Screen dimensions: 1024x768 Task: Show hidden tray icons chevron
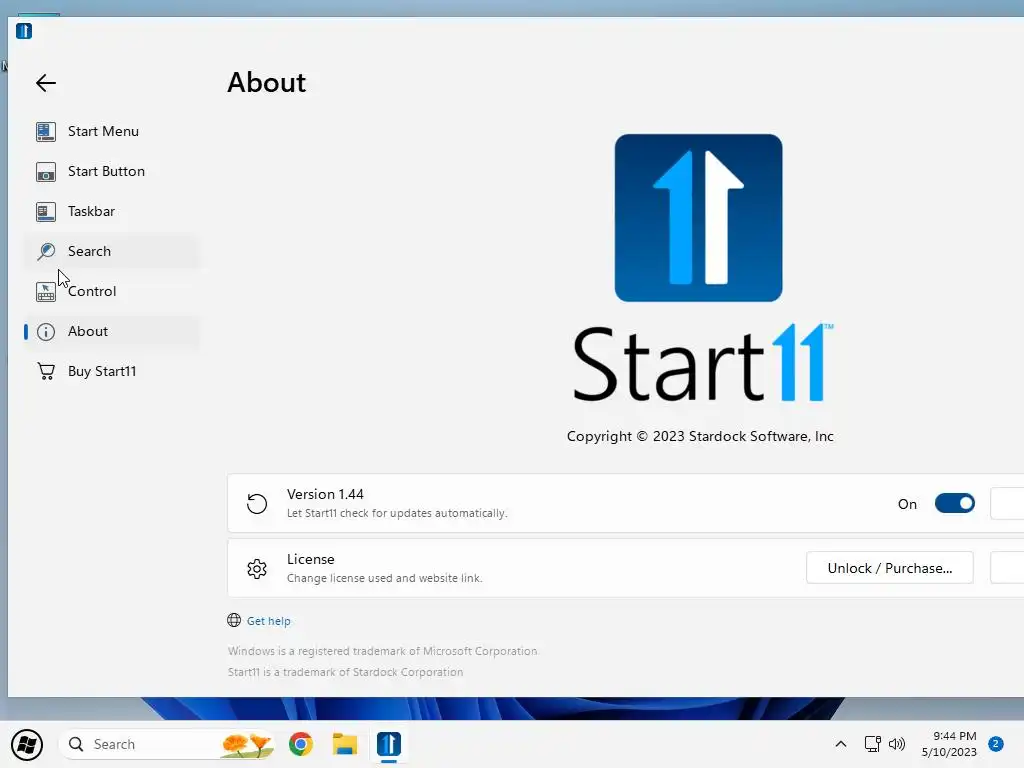tap(841, 744)
